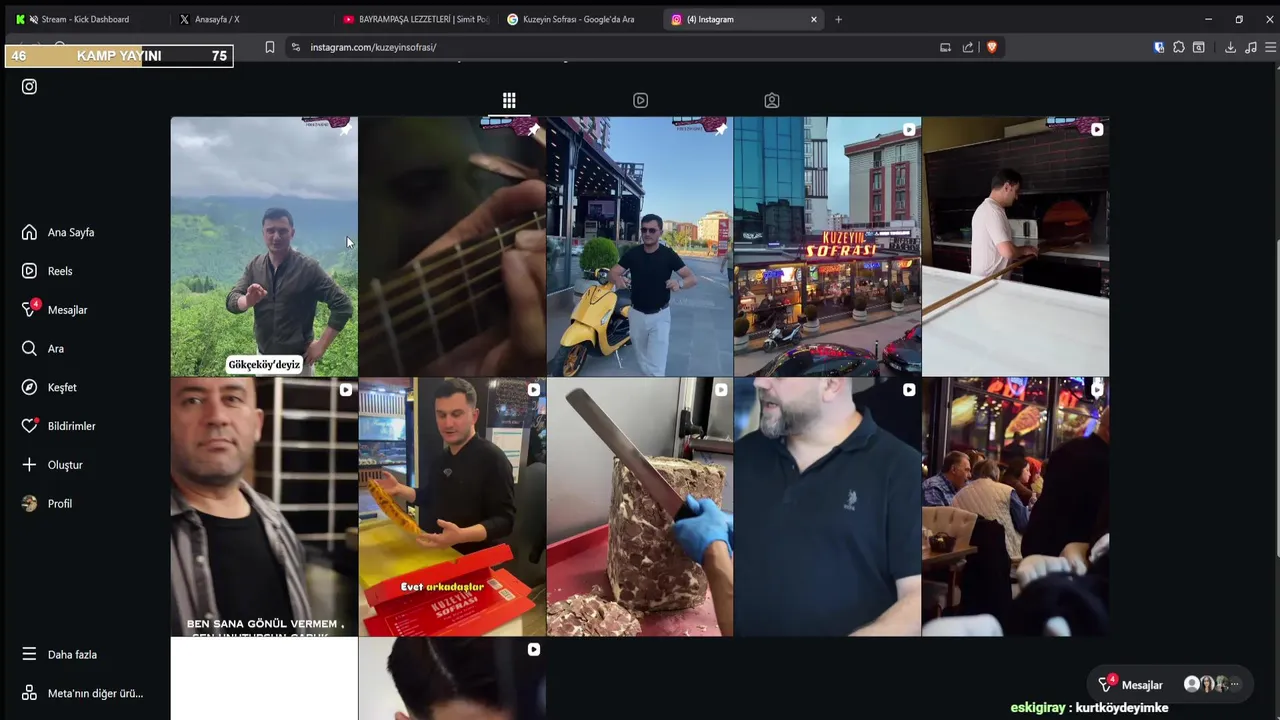Open Profil from sidebar
The width and height of the screenshot is (1280, 720).
coord(46,504)
